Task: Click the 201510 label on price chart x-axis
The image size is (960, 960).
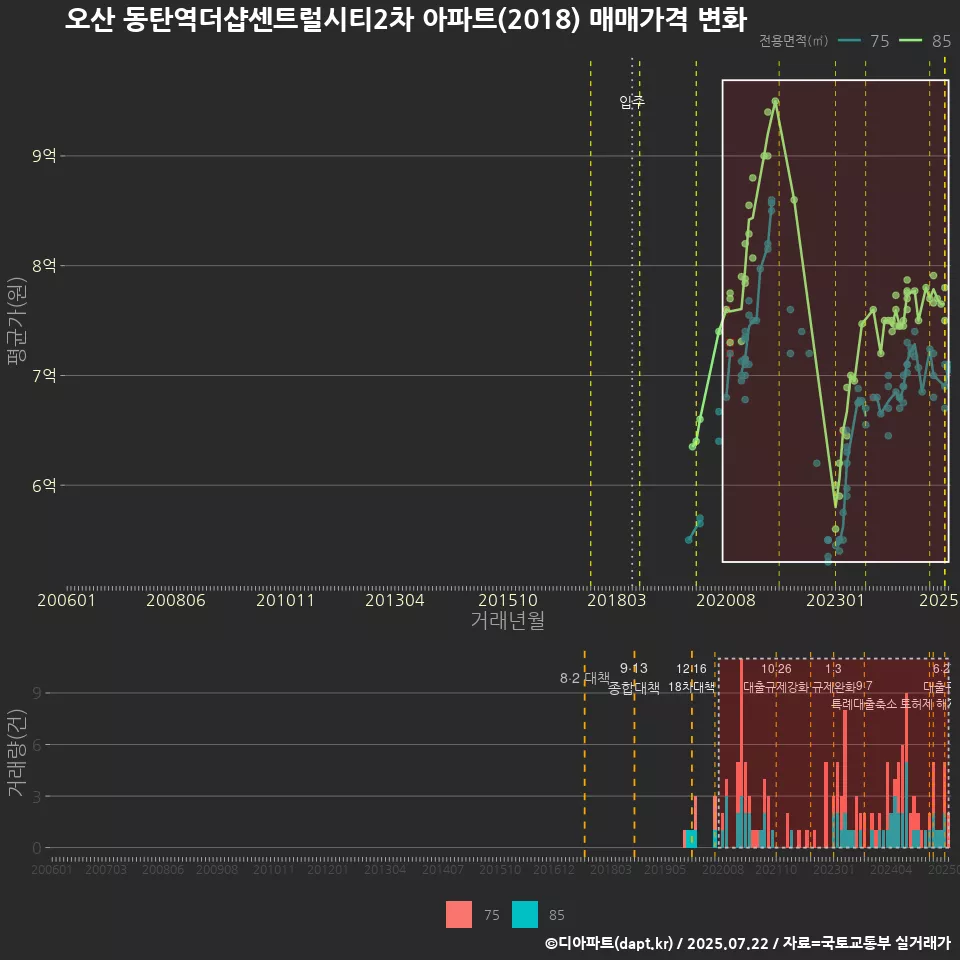Action: (x=508, y=600)
